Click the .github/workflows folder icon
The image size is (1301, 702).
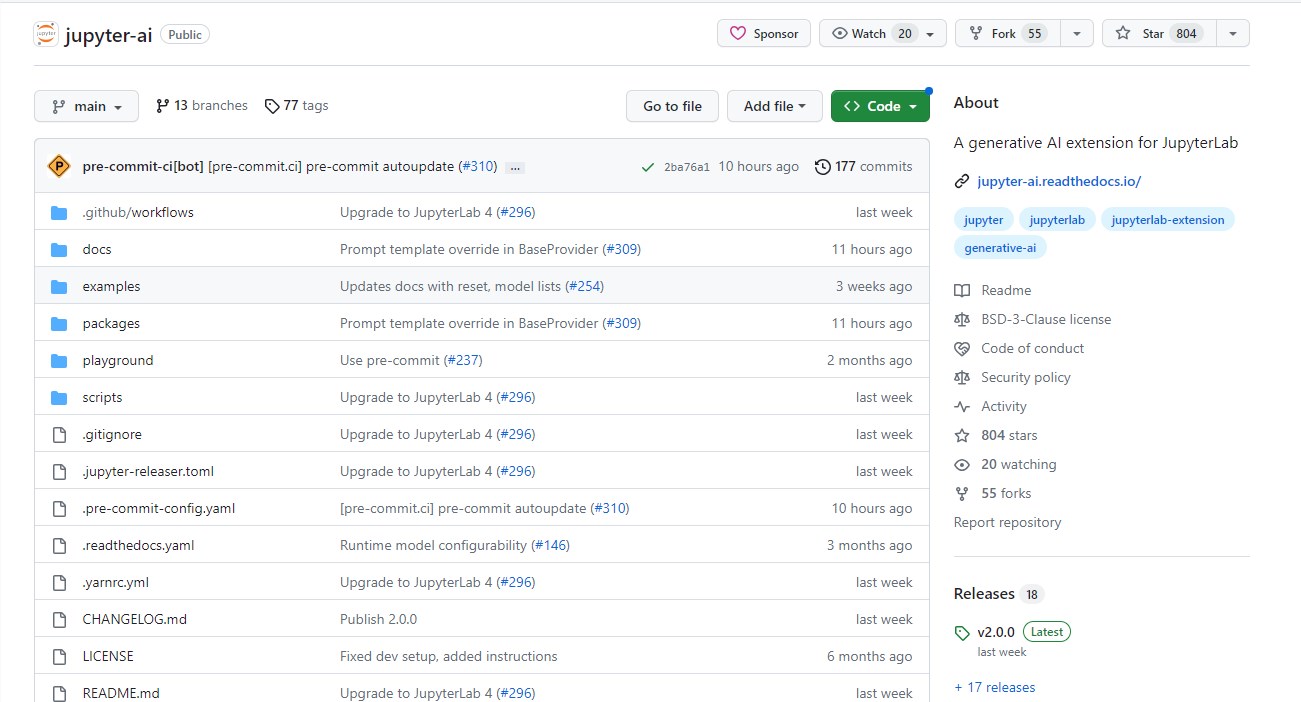tap(59, 212)
